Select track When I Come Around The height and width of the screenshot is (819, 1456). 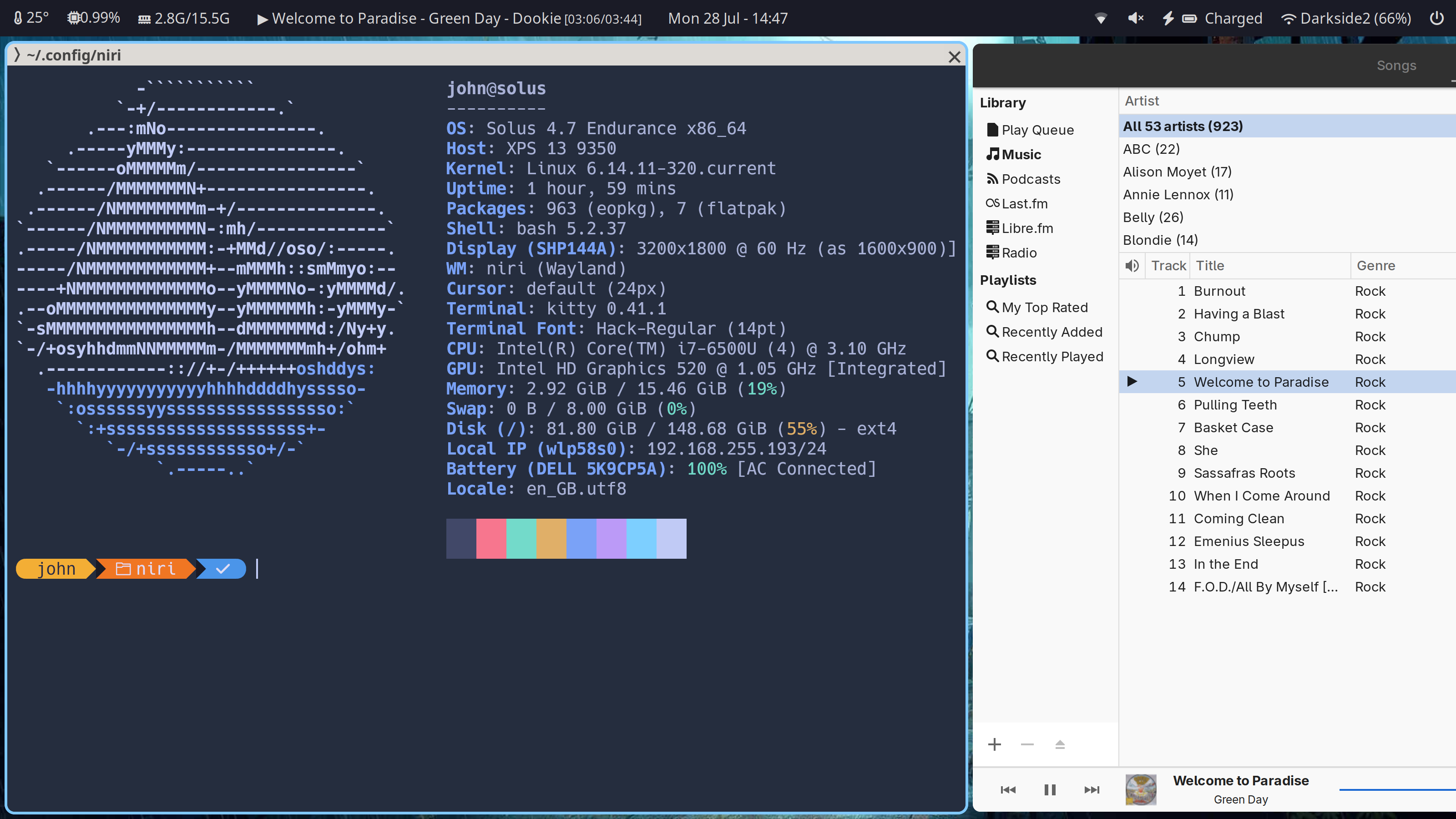pyautogui.click(x=1288, y=495)
